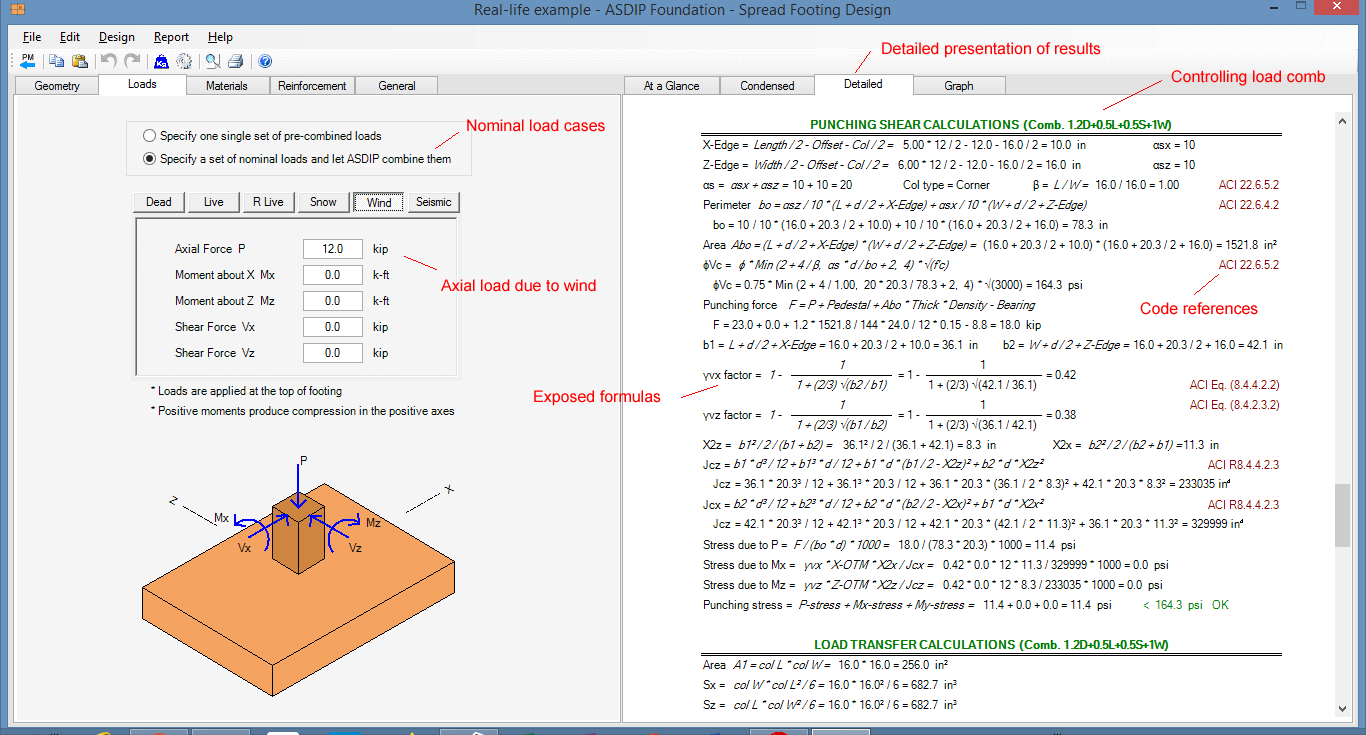Open the File menu
Screen dimensions: 1366x735
pyautogui.click(x=32, y=37)
